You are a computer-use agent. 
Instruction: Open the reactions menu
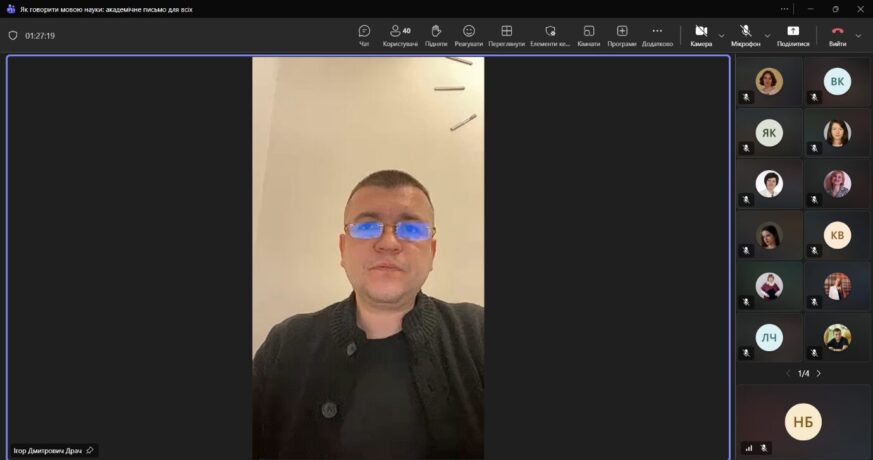[469, 35]
